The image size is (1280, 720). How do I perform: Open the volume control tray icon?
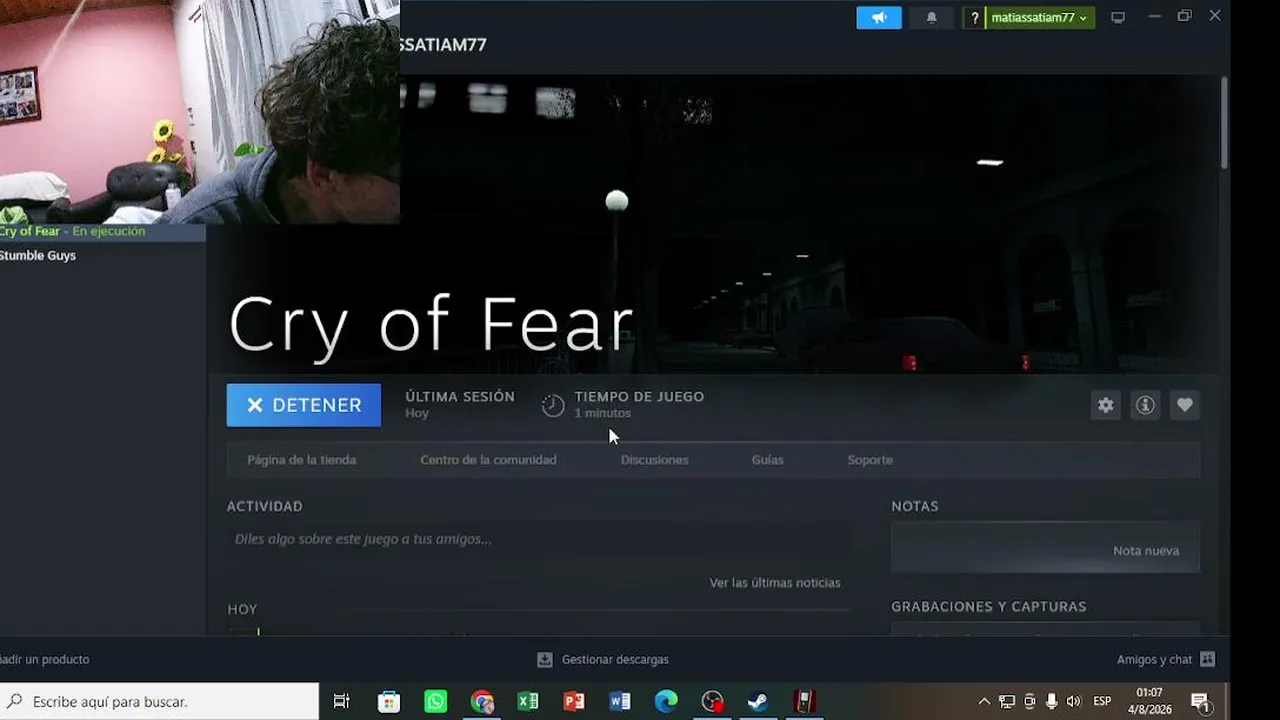click(x=1074, y=701)
